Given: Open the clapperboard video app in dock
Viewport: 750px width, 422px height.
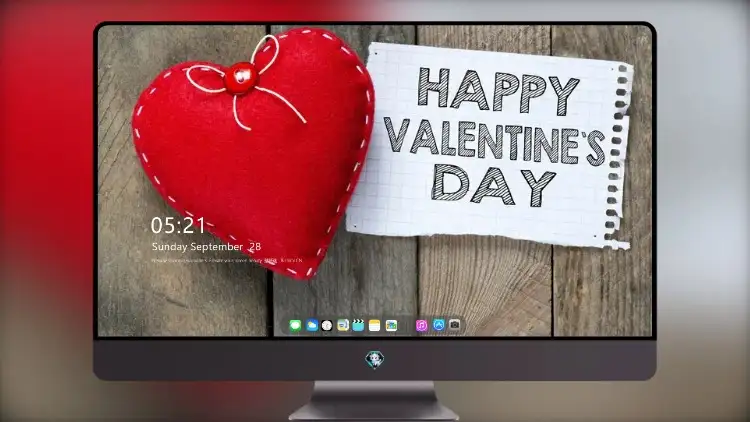Looking at the screenshot, I should (x=358, y=326).
